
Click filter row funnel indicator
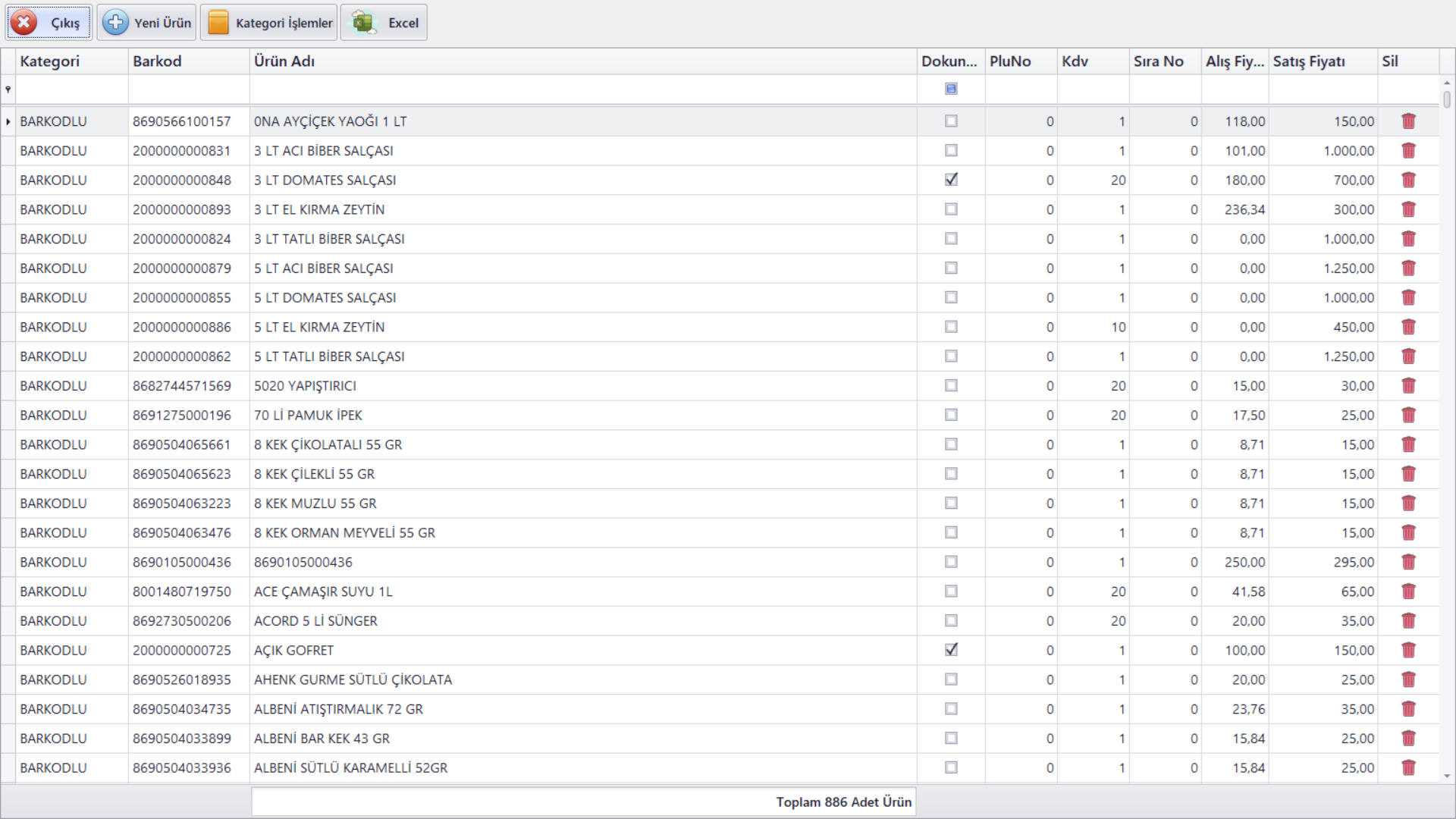point(8,89)
